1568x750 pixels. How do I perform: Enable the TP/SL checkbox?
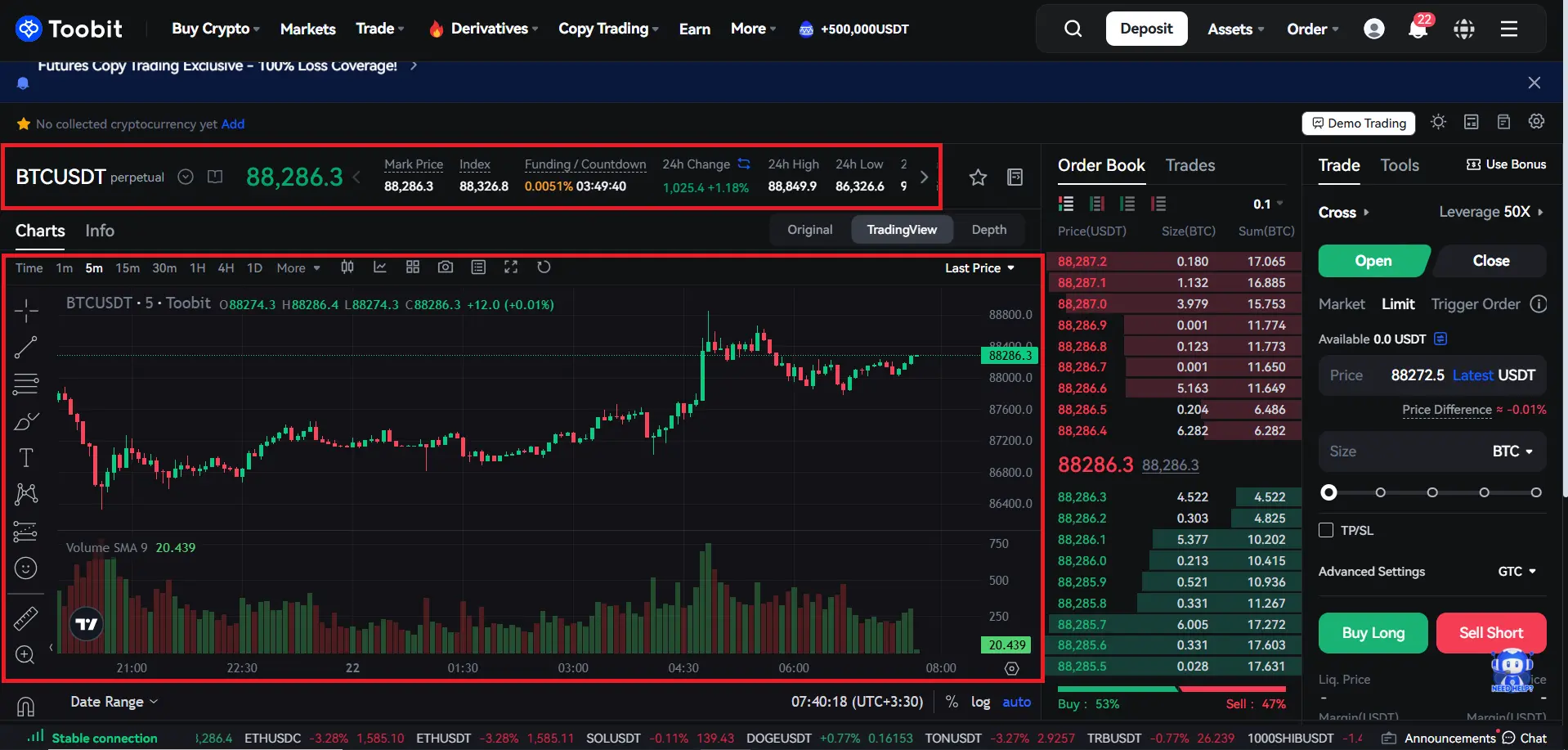point(1326,530)
